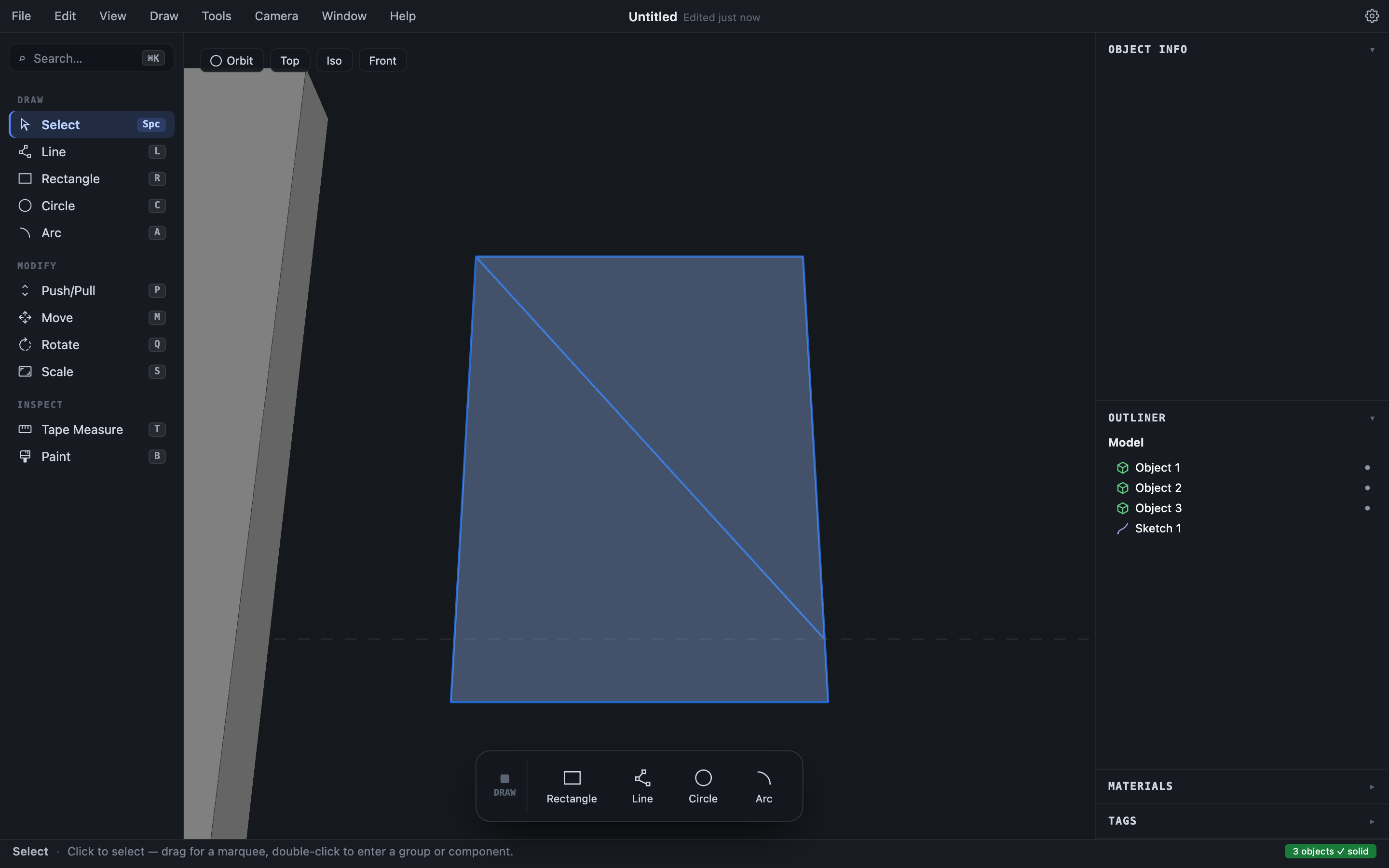Image resolution: width=1389 pixels, height=868 pixels.
Task: Click the '3 objects ✓ solid' status badge
Action: point(1330,851)
